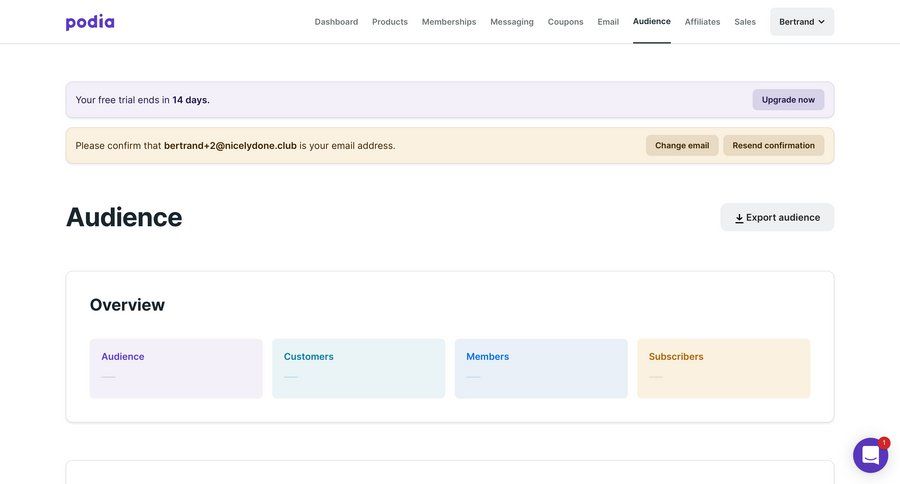Image resolution: width=900 pixels, height=484 pixels.
Task: Open the Memberships page
Action: pos(449,22)
